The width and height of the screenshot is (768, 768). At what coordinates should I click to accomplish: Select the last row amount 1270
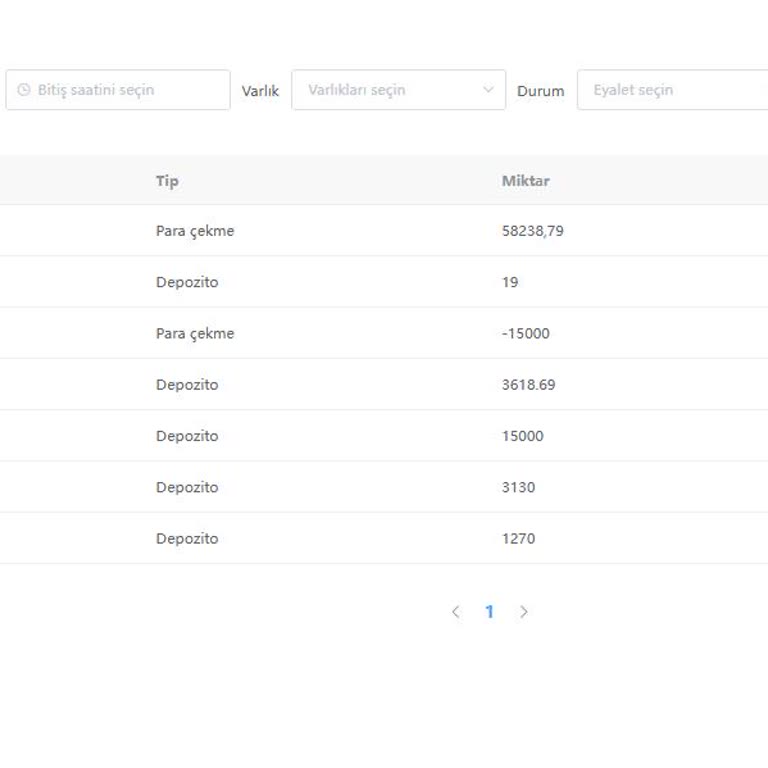point(518,539)
